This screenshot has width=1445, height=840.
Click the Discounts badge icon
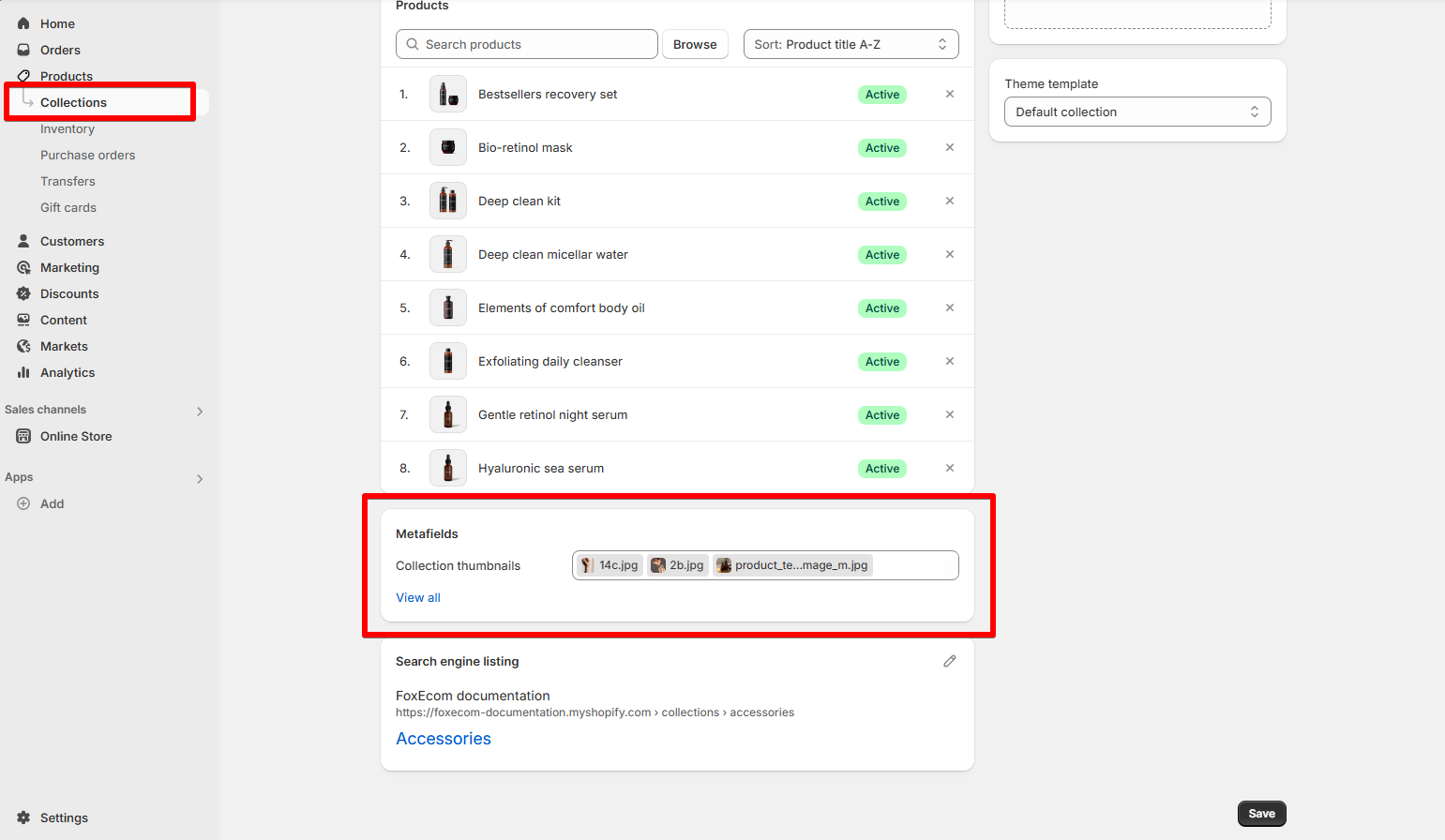click(23, 293)
